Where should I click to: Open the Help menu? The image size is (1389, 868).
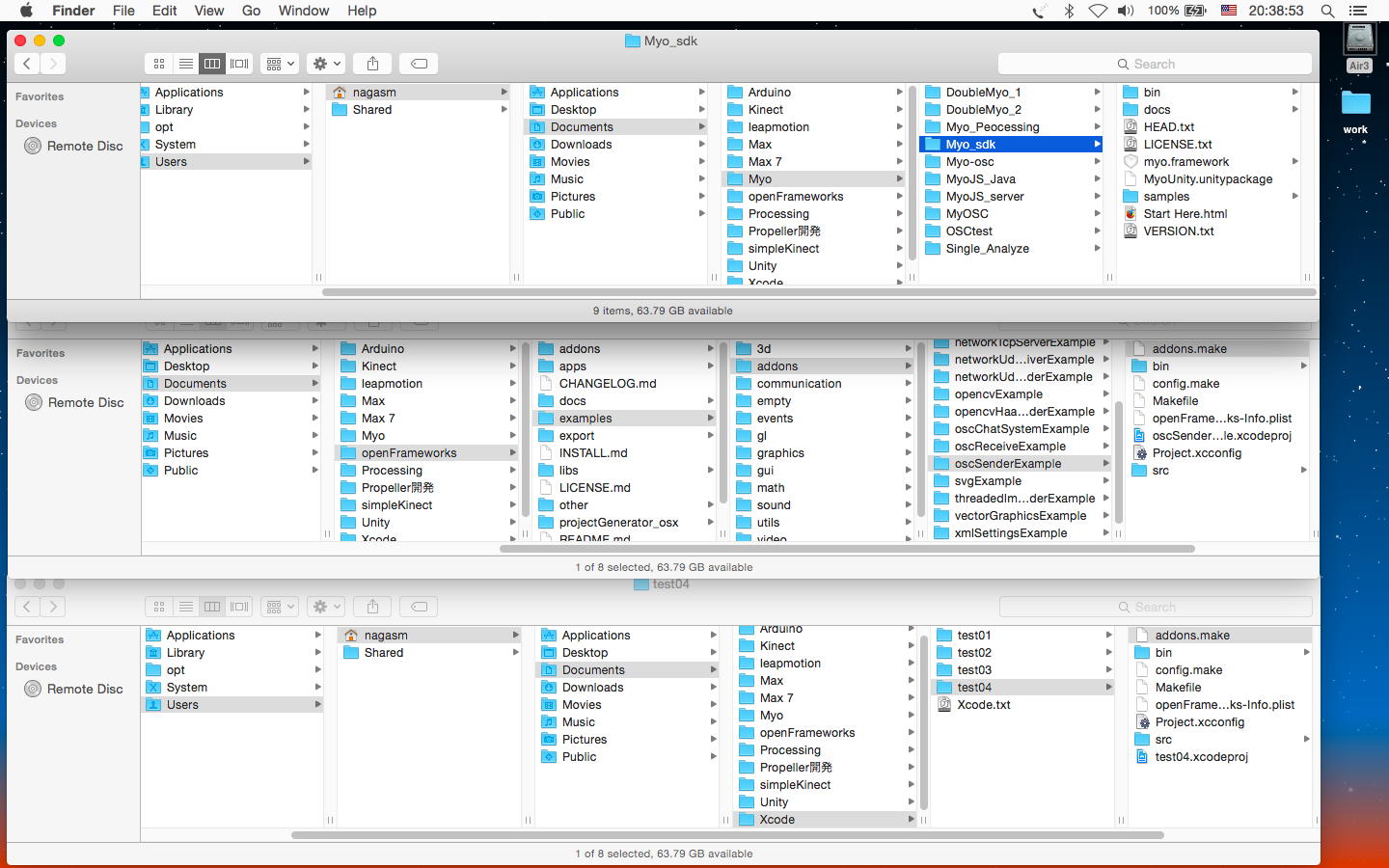click(362, 11)
